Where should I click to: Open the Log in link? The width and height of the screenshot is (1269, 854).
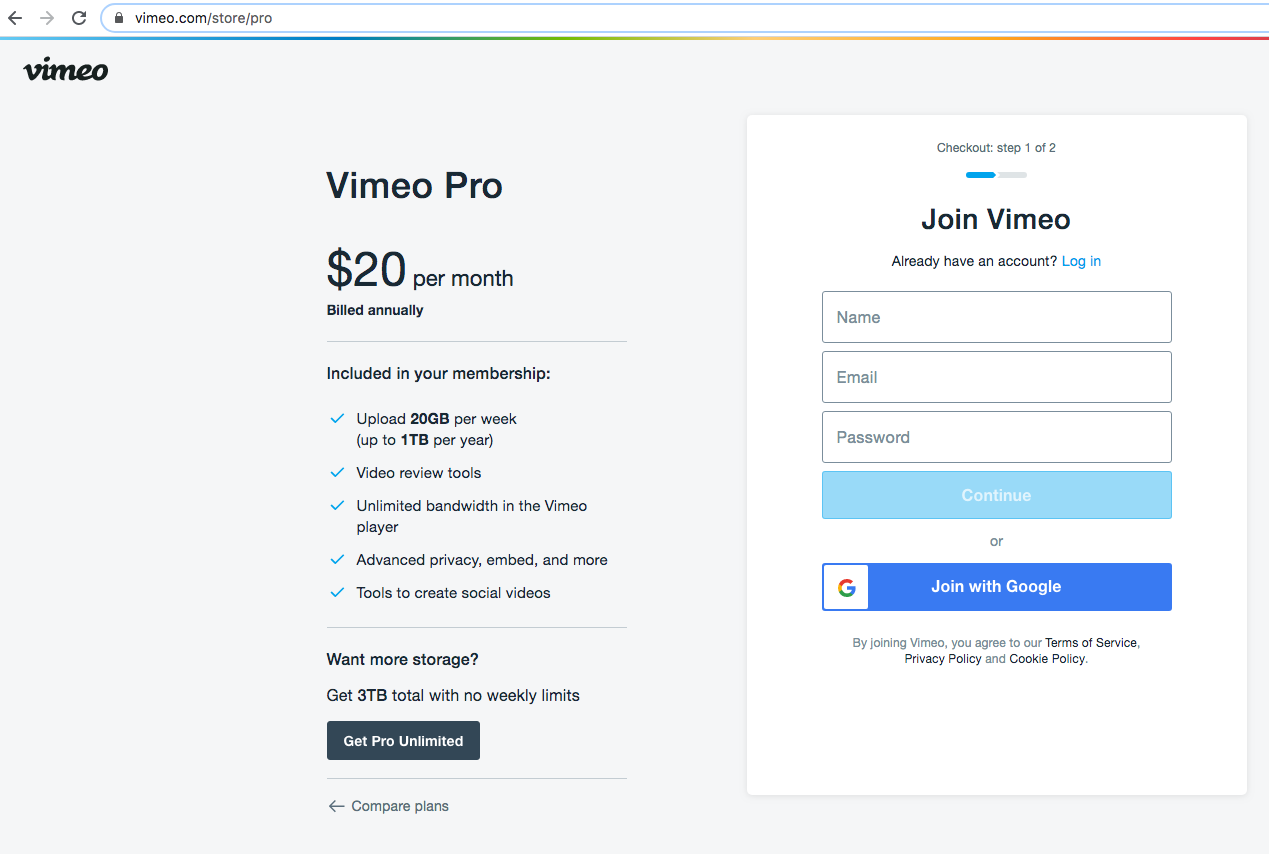[x=1081, y=261]
